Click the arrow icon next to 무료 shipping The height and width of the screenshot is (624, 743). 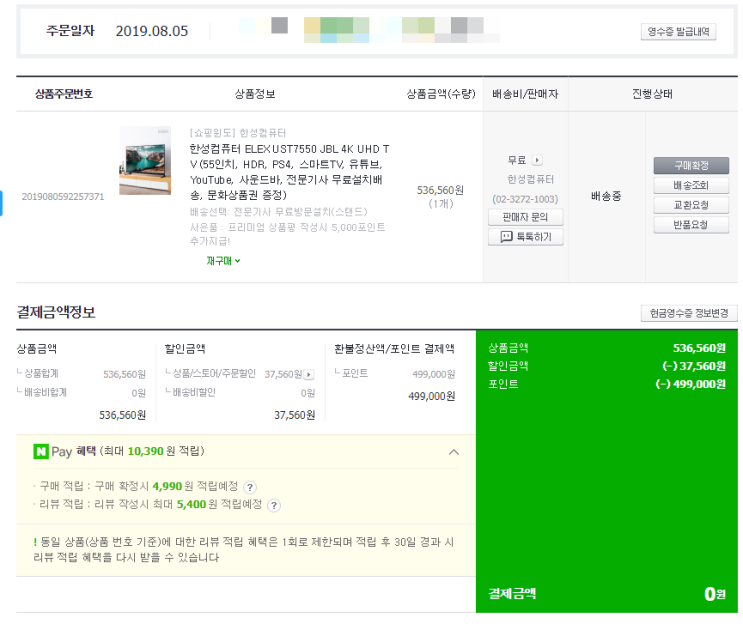pyautogui.click(x=537, y=160)
